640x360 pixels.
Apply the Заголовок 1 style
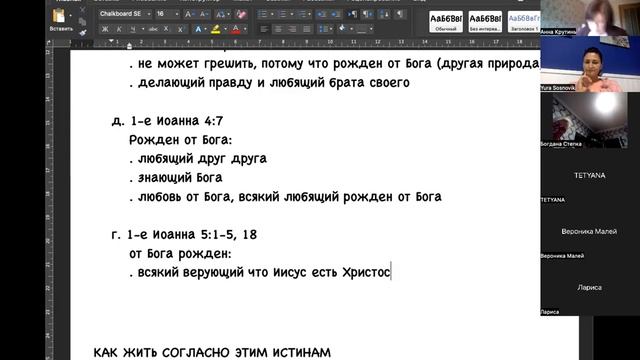[x=524, y=22]
